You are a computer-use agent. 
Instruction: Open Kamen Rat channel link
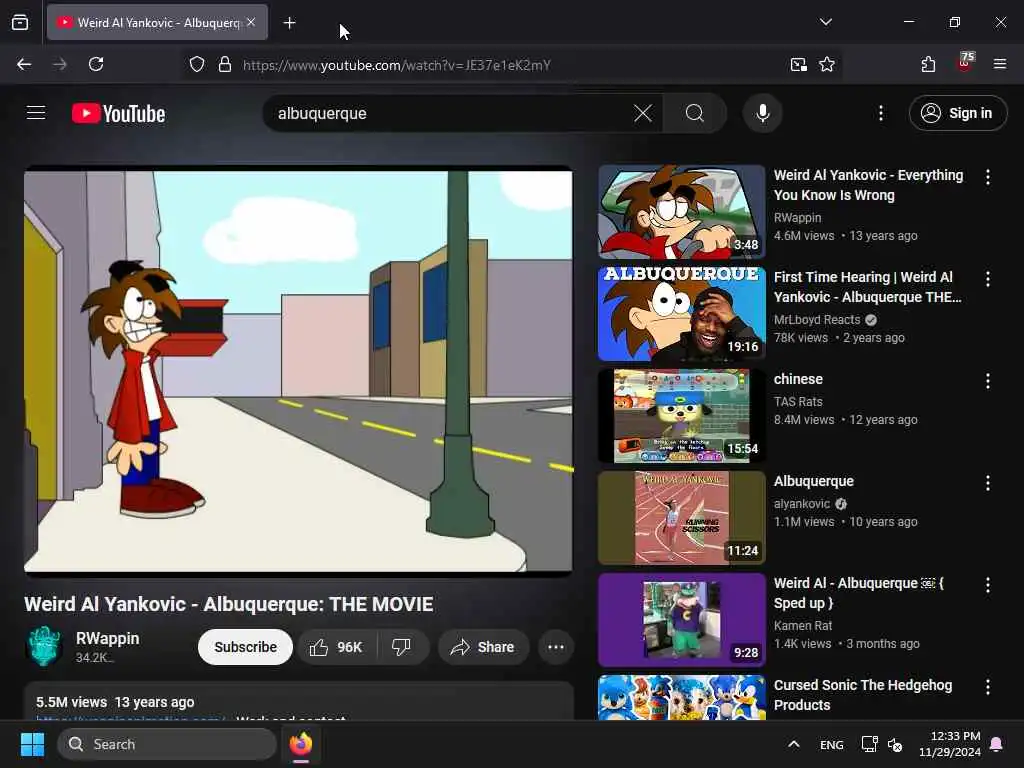pos(803,626)
